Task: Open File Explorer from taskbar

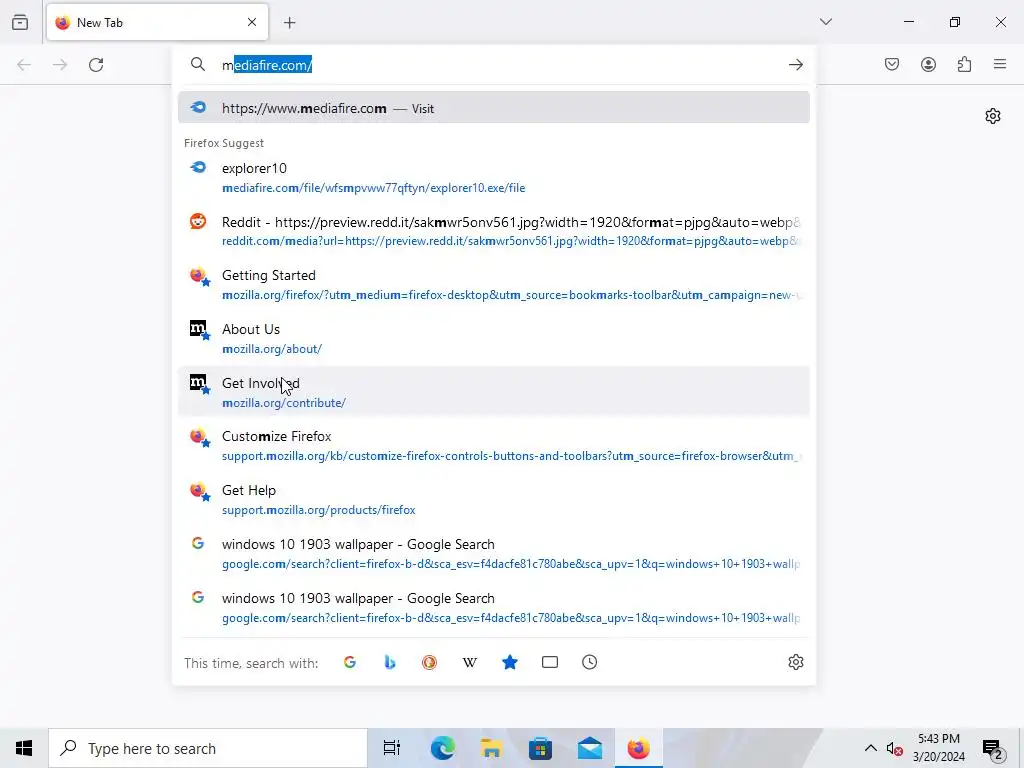Action: pos(491,748)
